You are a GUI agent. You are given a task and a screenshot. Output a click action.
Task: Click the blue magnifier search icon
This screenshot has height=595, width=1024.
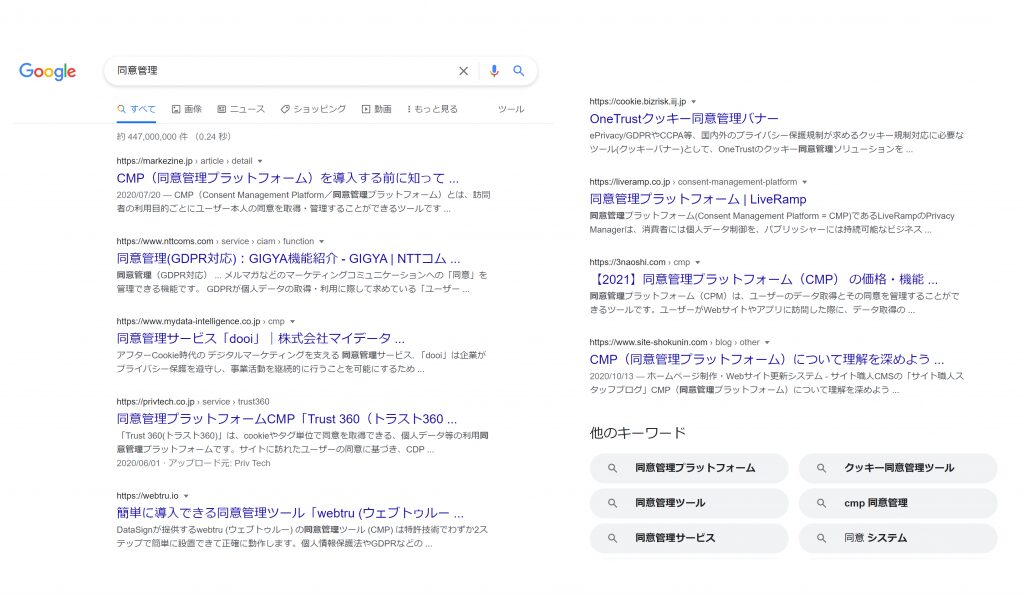[x=519, y=71]
